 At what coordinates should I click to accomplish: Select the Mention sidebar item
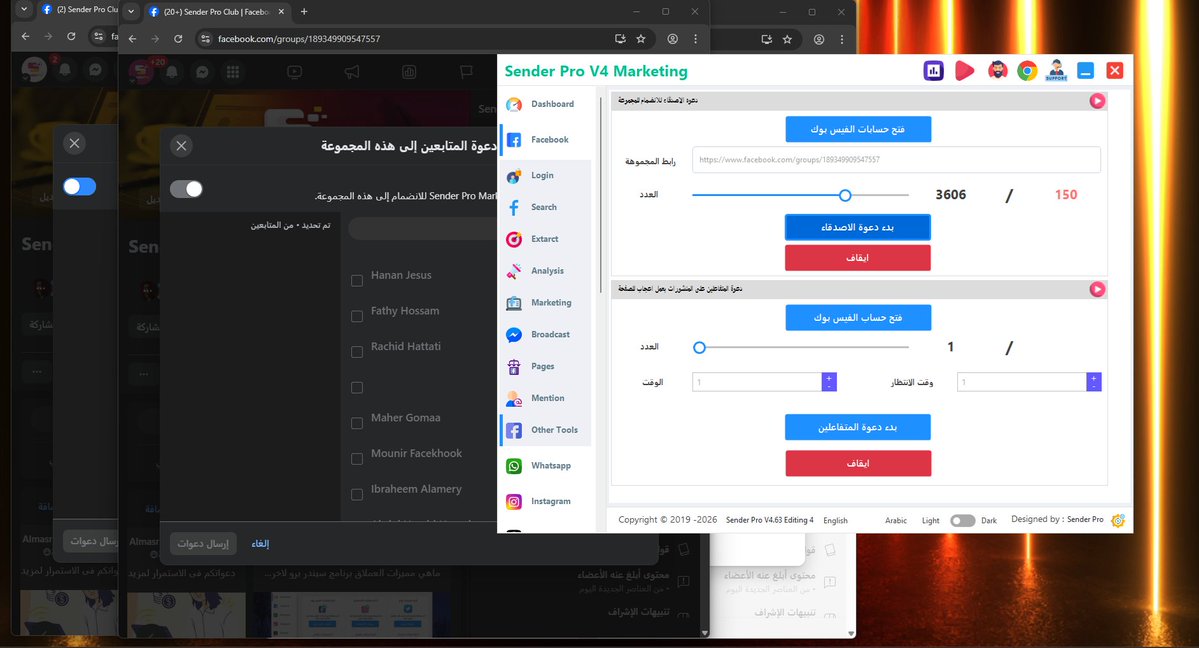[545, 398]
